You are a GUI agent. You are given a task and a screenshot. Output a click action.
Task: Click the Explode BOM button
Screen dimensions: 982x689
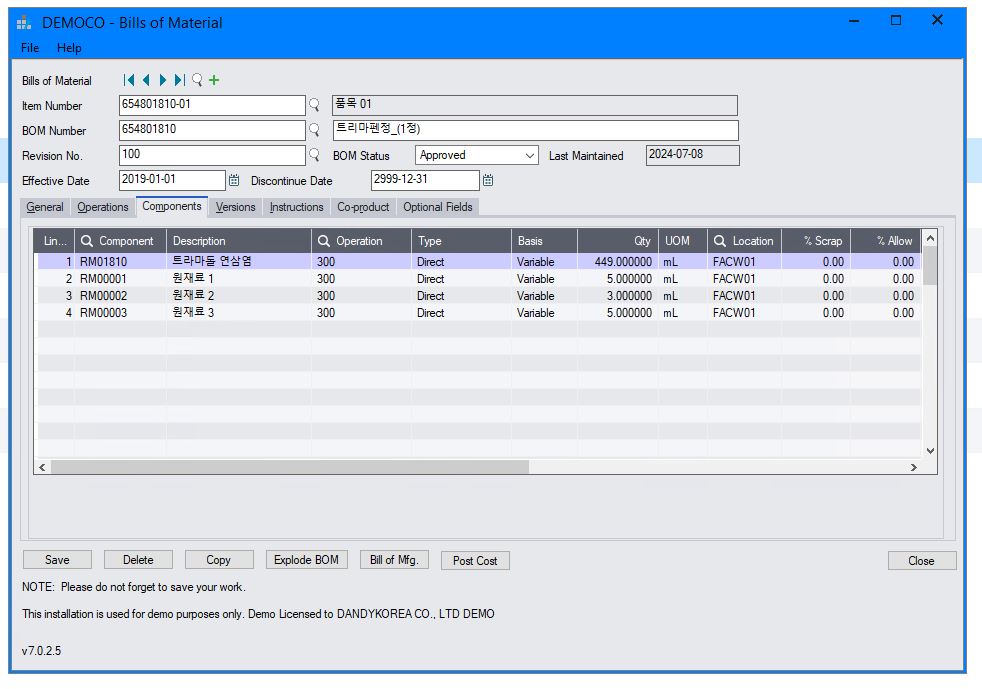pyautogui.click(x=306, y=560)
